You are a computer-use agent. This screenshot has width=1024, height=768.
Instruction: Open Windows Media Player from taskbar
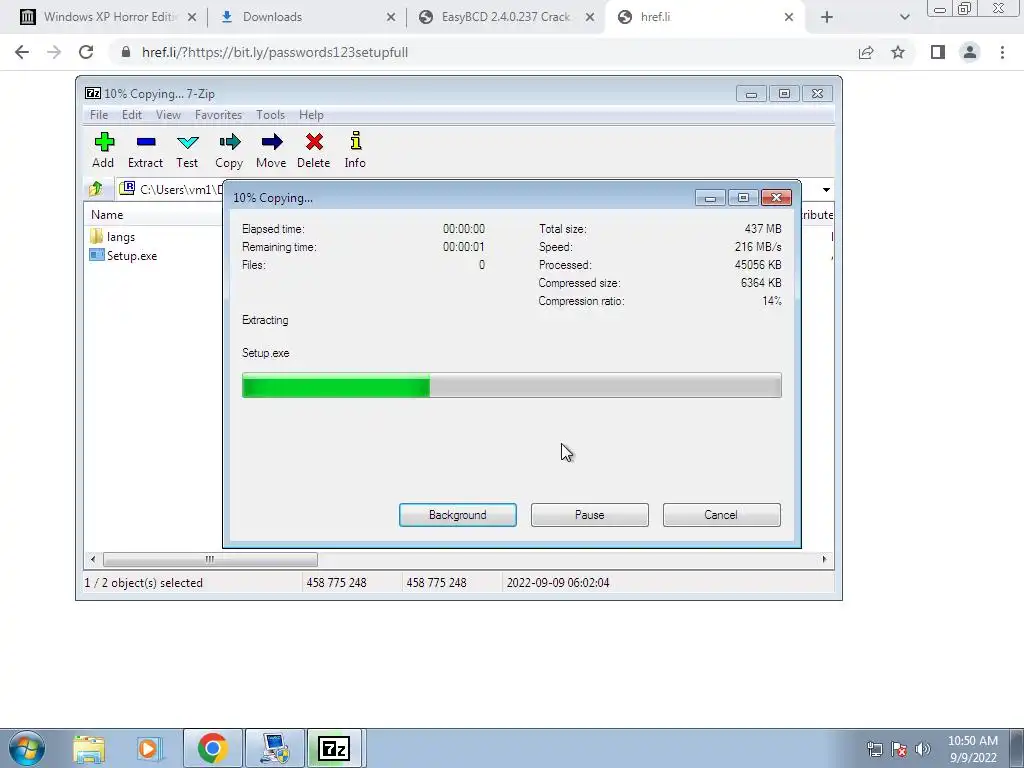pyautogui.click(x=149, y=748)
